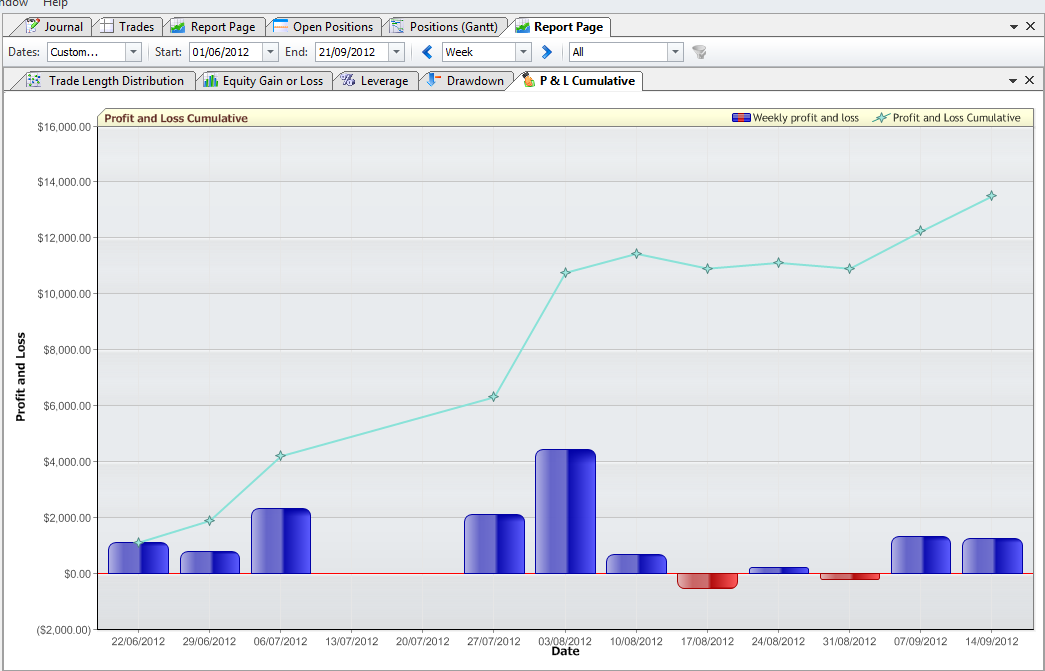
Task: Go to previous week with left arrow
Action: [427, 52]
